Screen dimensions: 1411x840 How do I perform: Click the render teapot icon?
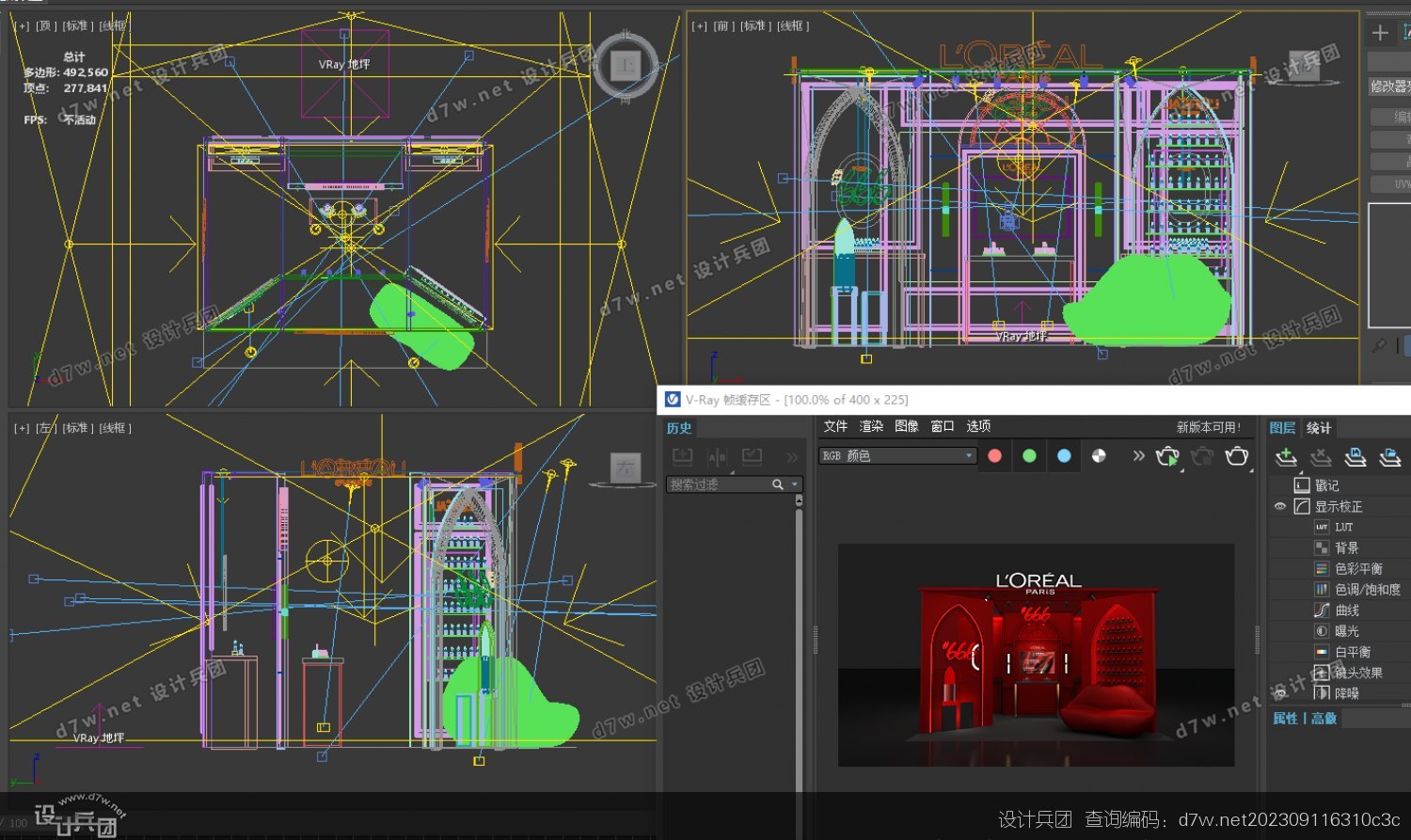tap(1237, 456)
